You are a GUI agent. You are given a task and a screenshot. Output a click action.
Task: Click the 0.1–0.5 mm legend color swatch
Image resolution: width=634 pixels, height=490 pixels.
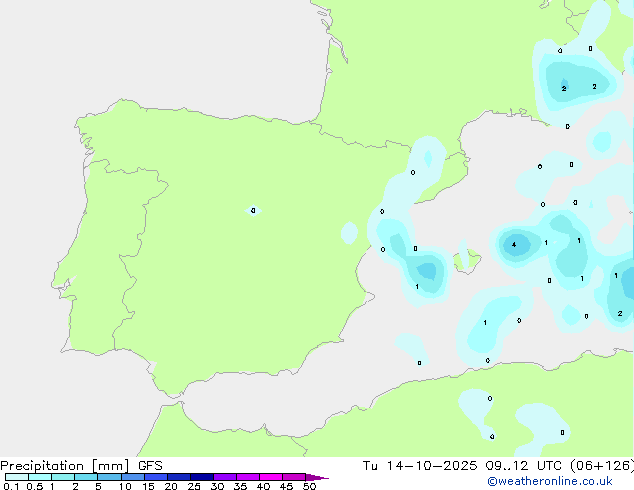(17, 477)
